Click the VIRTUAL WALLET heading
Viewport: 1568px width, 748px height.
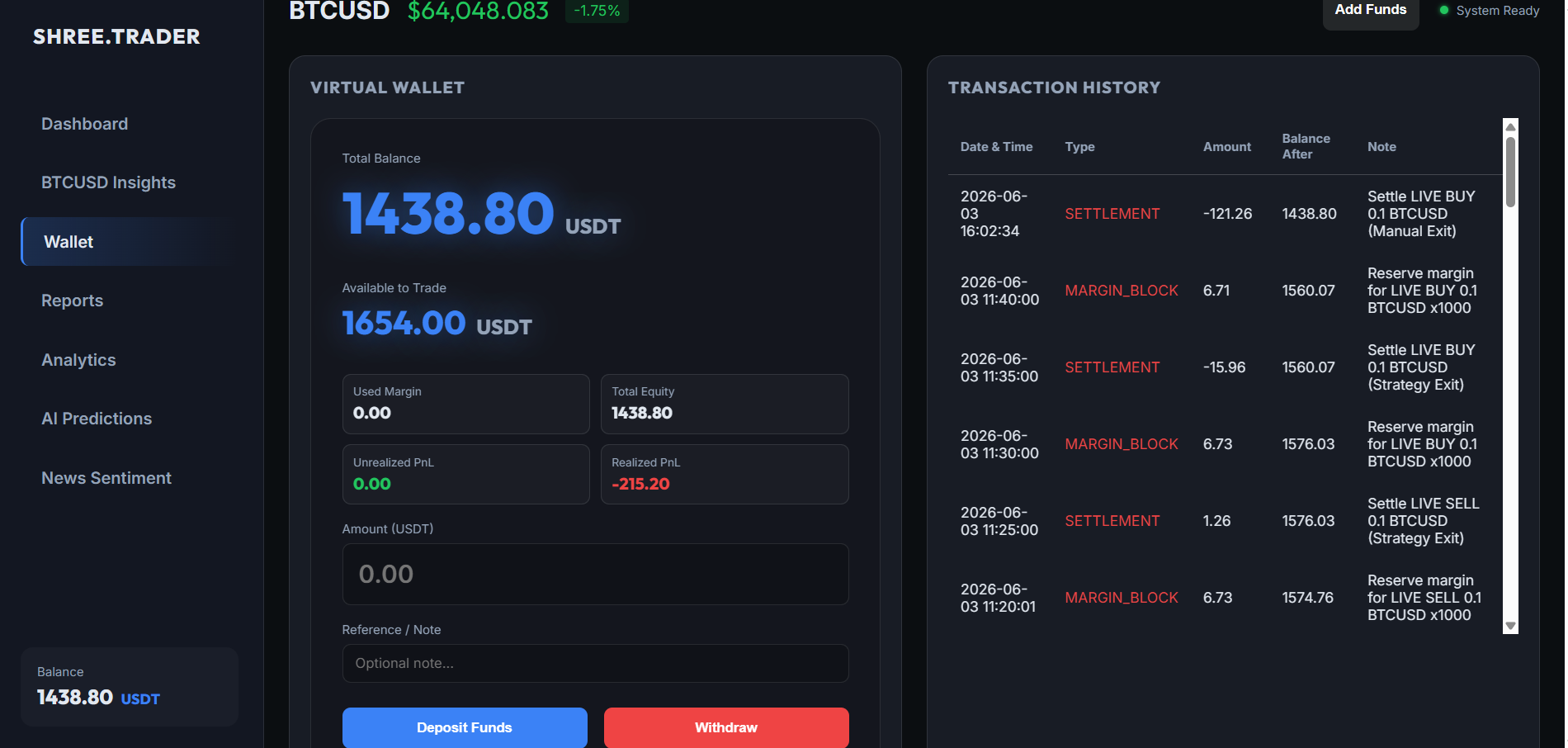coord(387,88)
